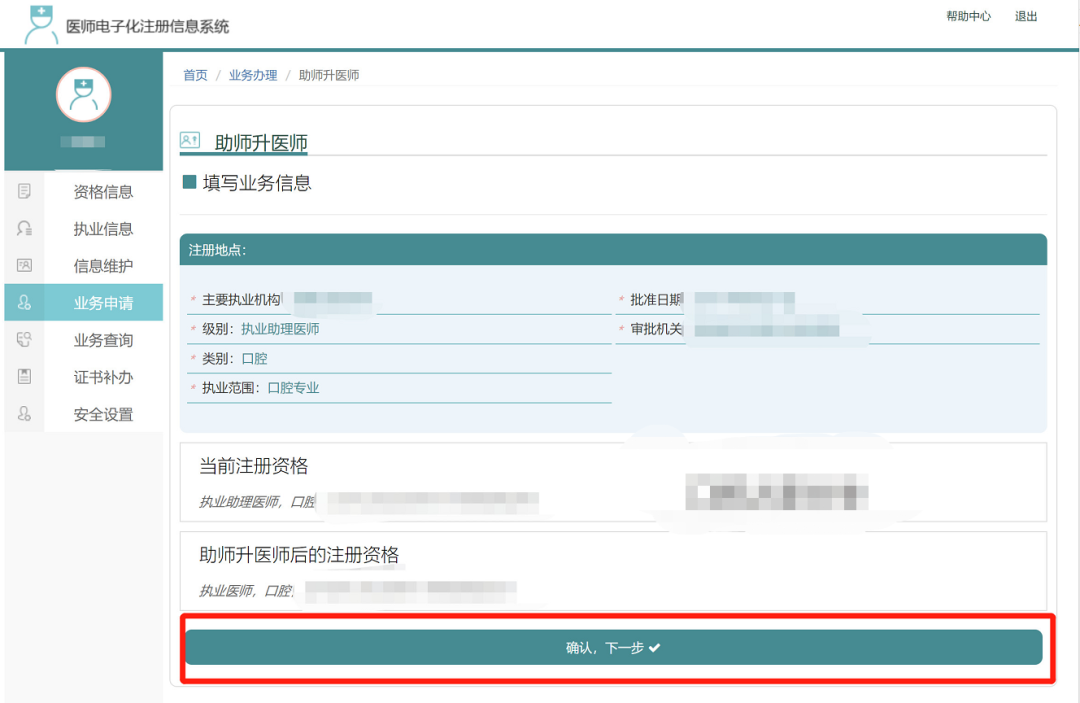Image resolution: width=1080 pixels, height=703 pixels.
Task: Open 执业信息 menu item
Action: (103, 229)
